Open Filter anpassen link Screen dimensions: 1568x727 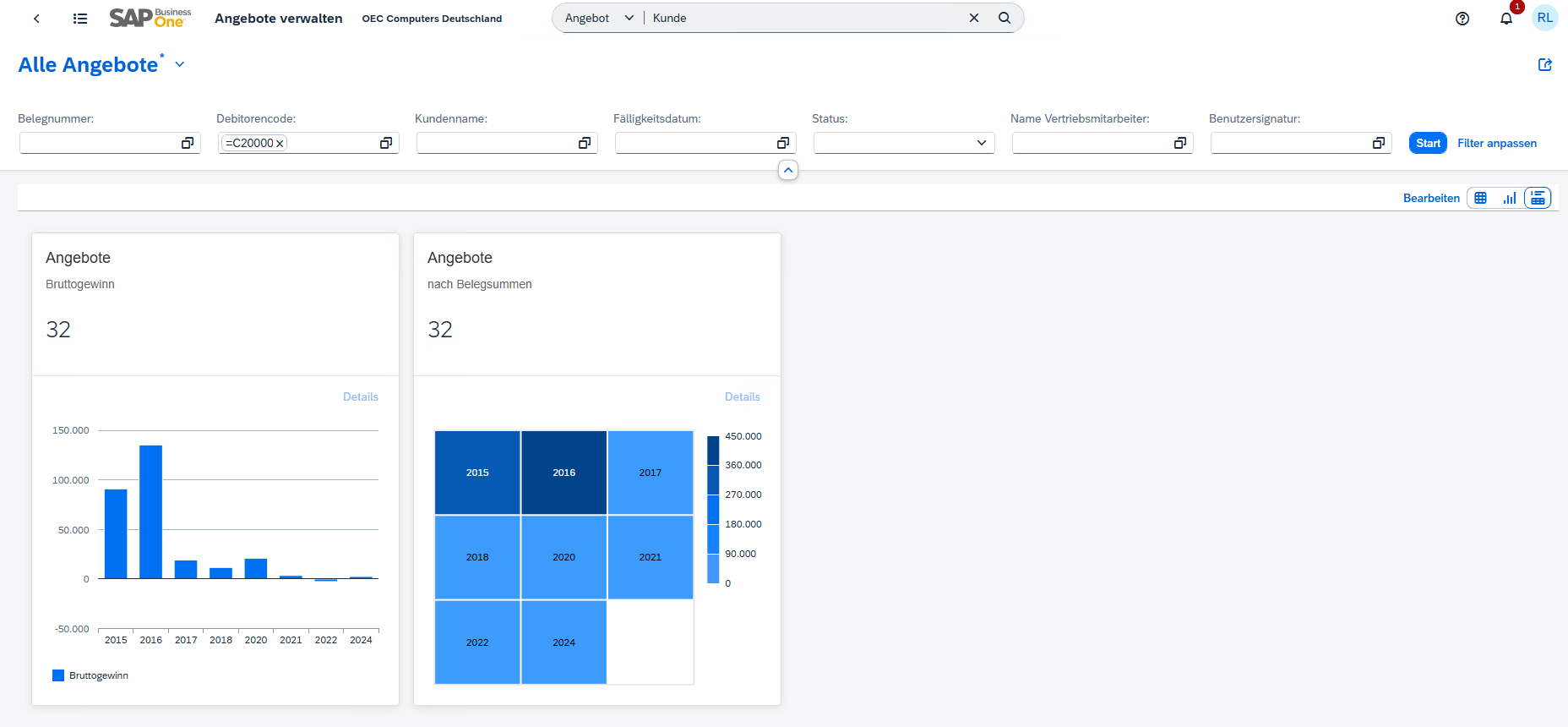click(1497, 143)
